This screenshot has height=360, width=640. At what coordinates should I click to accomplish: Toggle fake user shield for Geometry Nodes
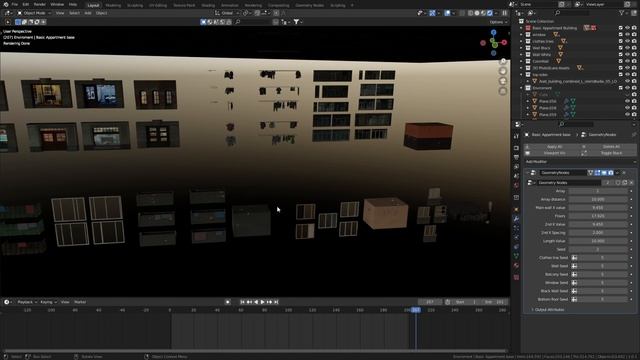(x=618, y=182)
